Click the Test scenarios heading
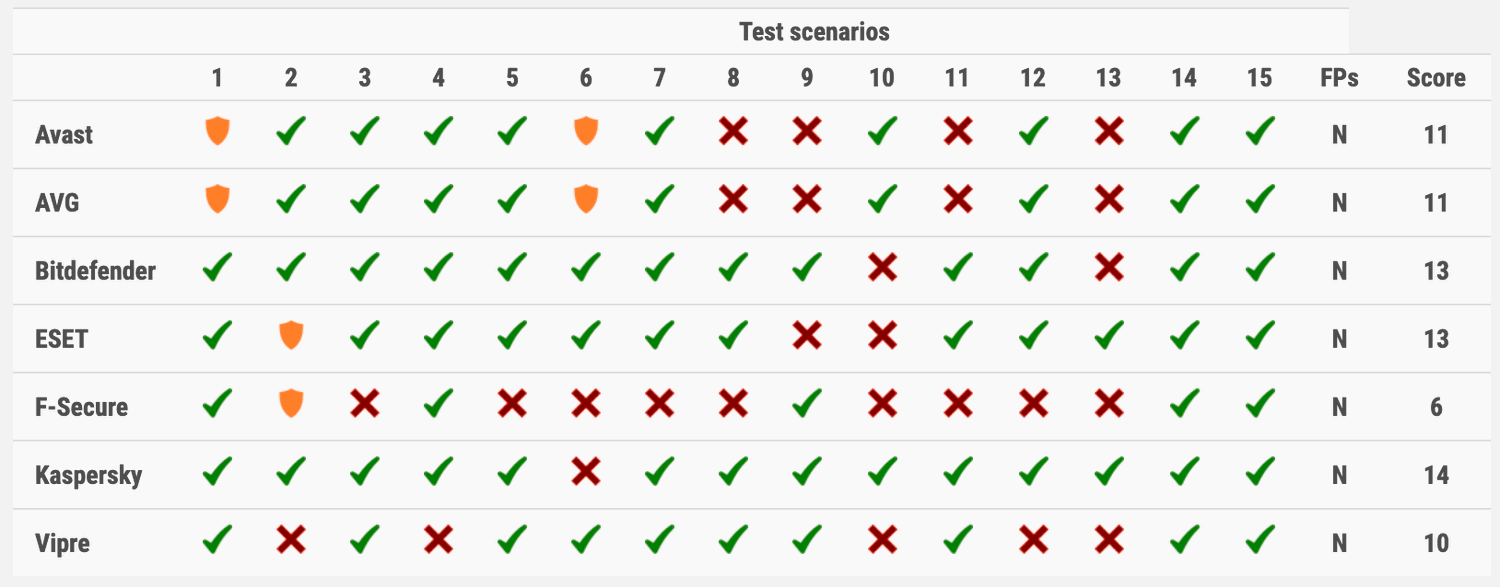Viewport: 1500px width, 587px height. tap(814, 32)
